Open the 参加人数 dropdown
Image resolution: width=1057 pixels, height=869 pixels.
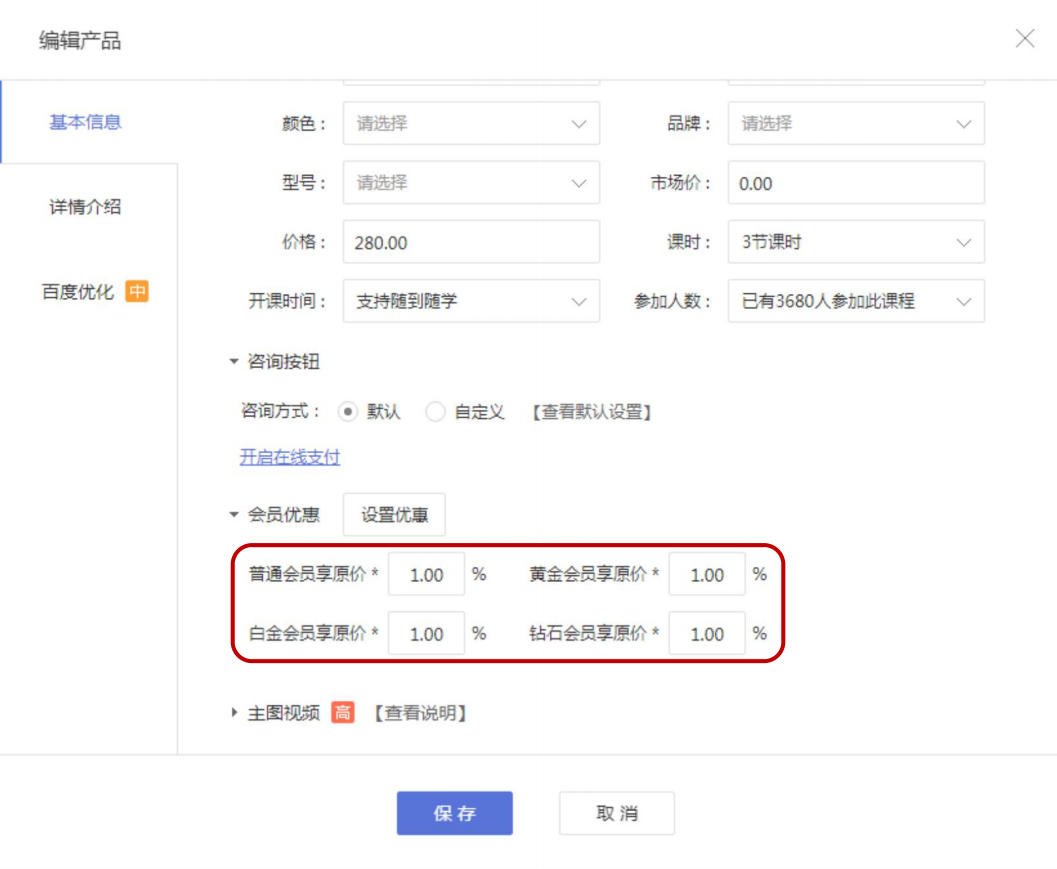855,301
